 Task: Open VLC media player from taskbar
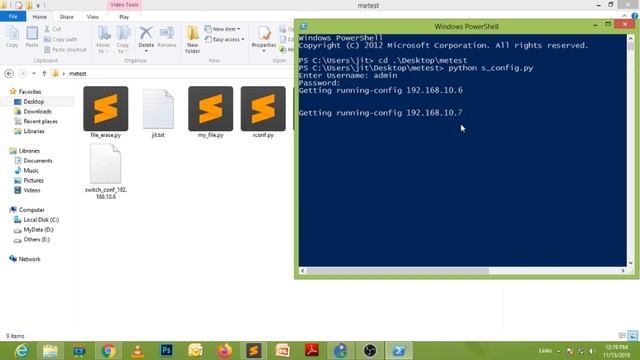(x=138, y=351)
